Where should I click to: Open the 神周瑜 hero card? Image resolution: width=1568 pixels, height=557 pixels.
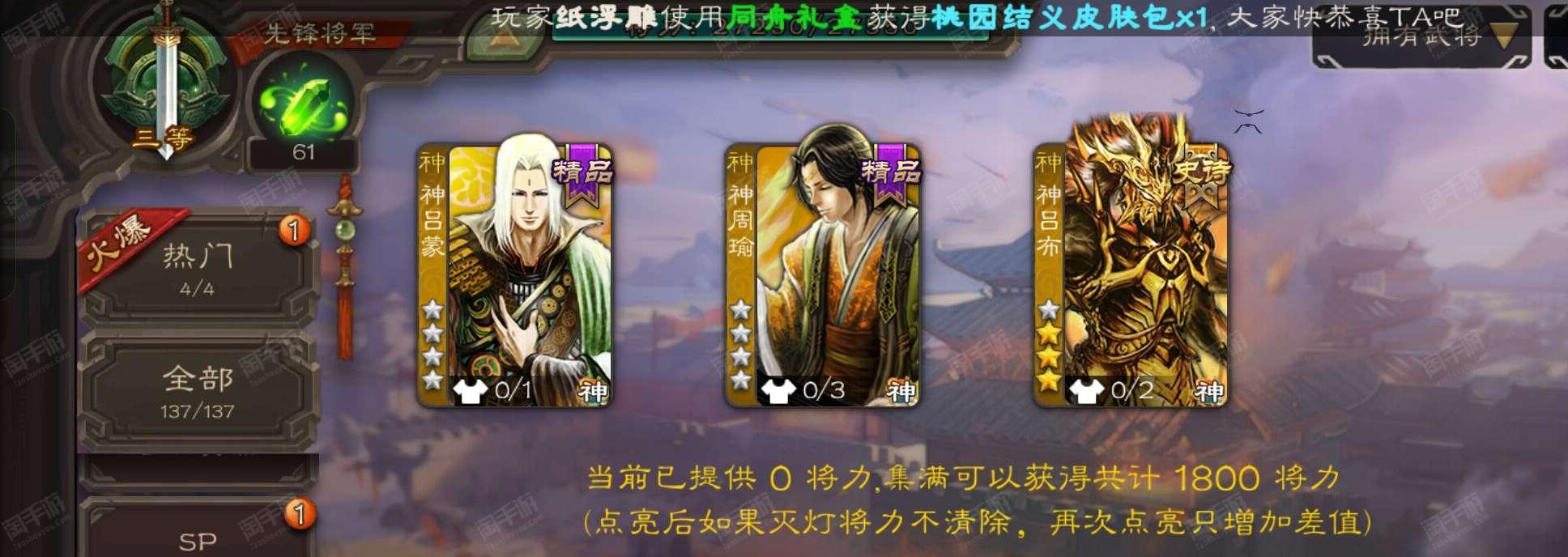[x=823, y=275]
